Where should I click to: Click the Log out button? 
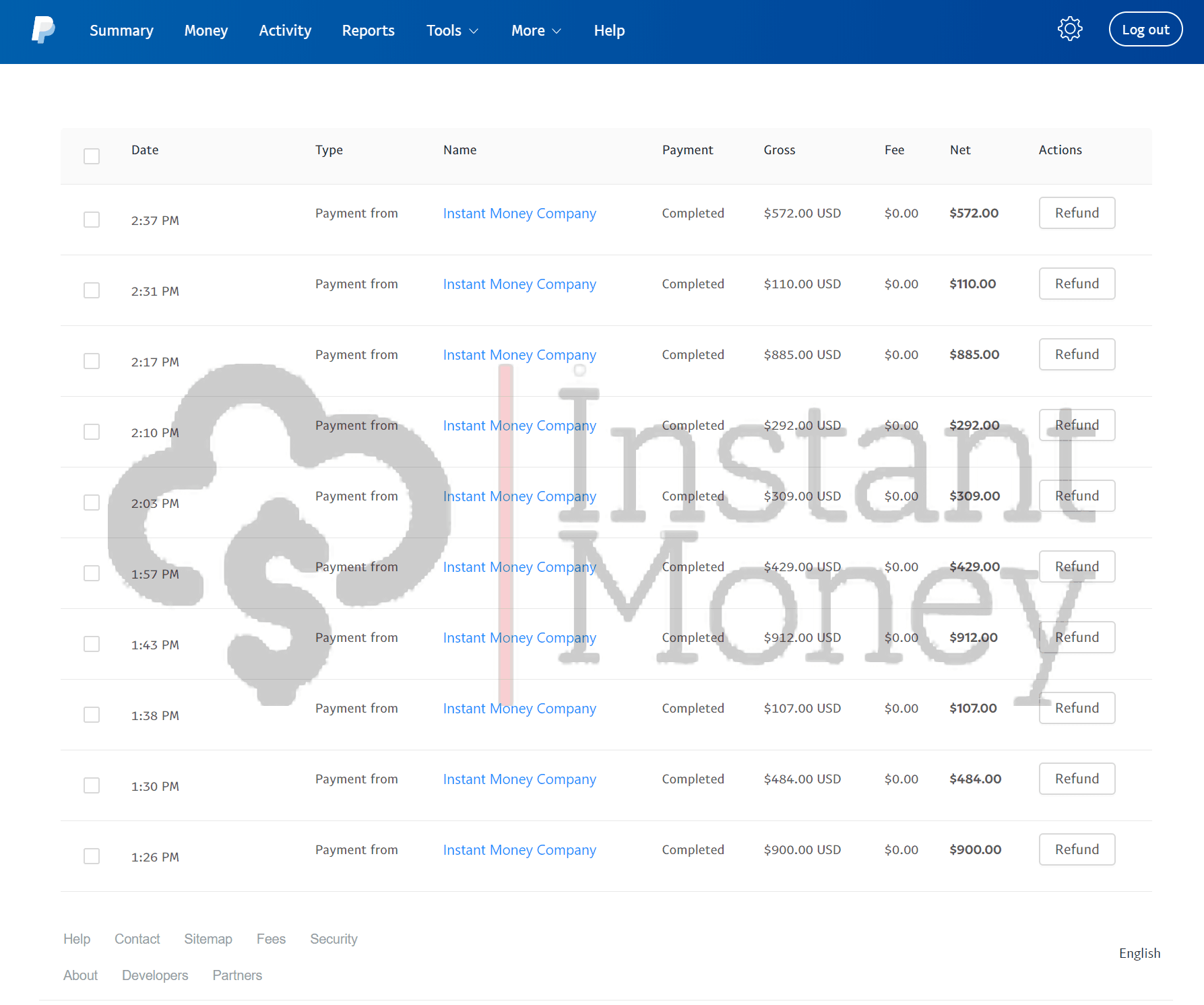(x=1145, y=30)
